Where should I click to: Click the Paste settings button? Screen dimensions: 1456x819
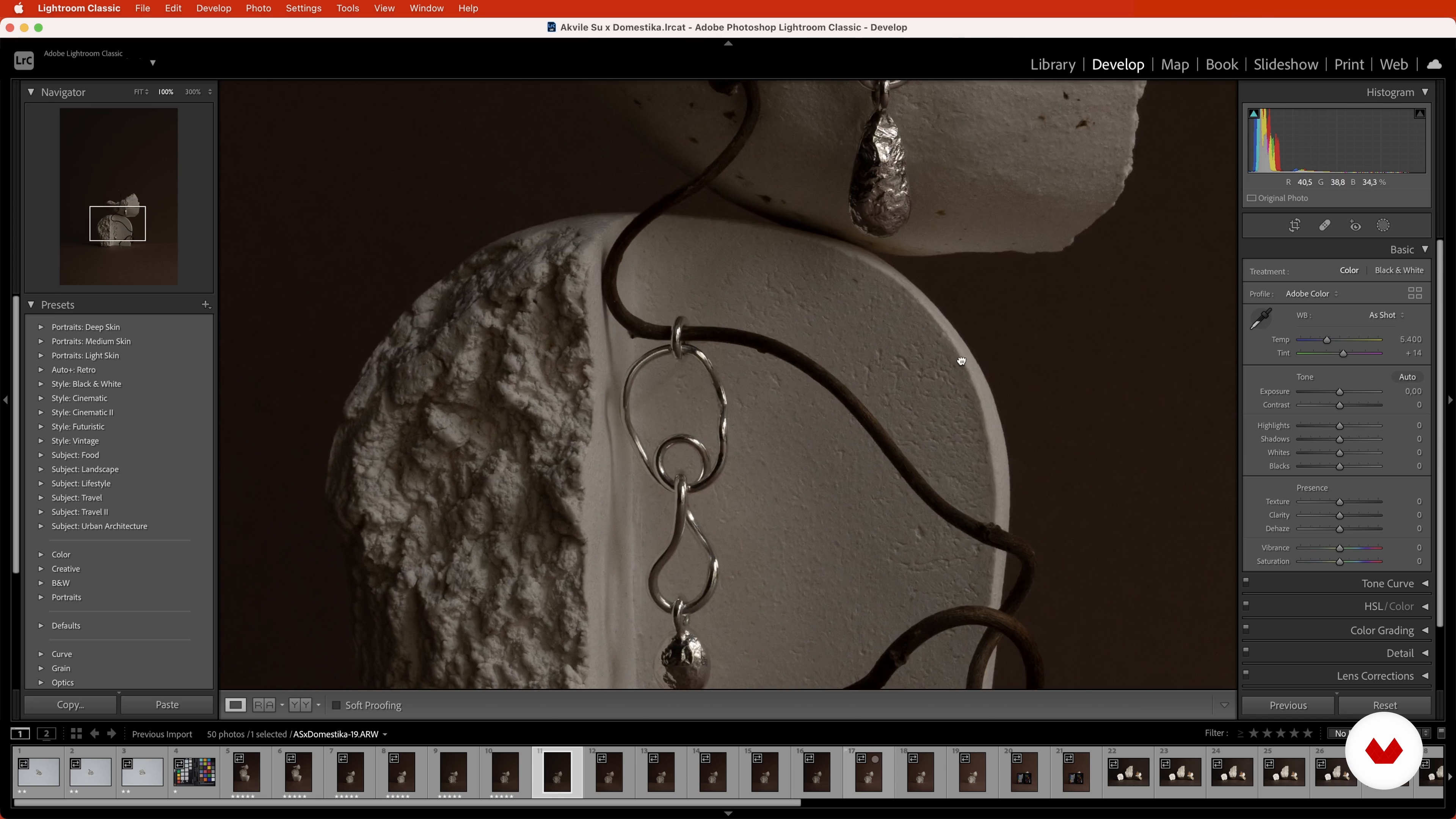tap(167, 705)
